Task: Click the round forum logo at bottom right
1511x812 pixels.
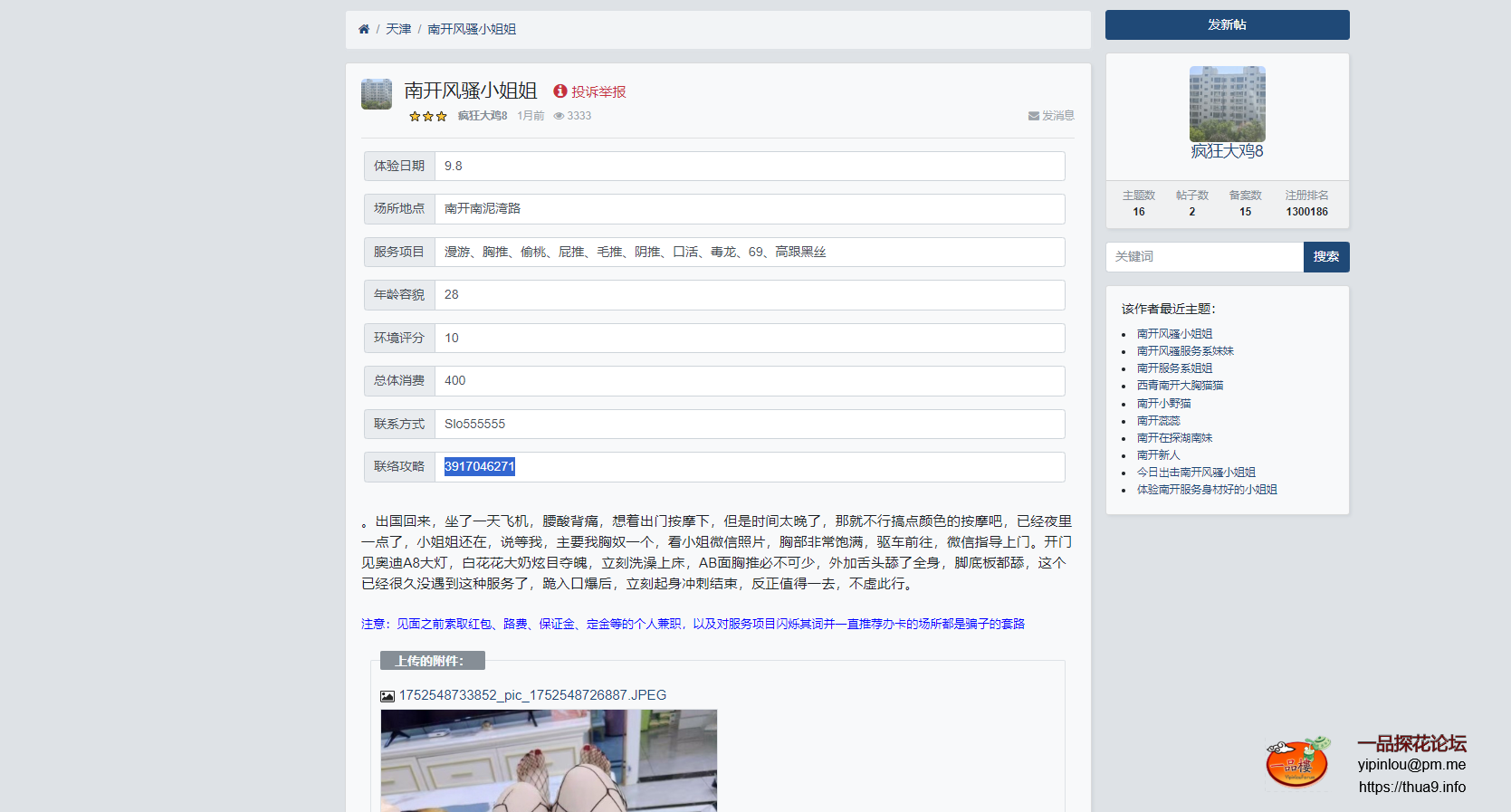Action: click(x=1297, y=762)
